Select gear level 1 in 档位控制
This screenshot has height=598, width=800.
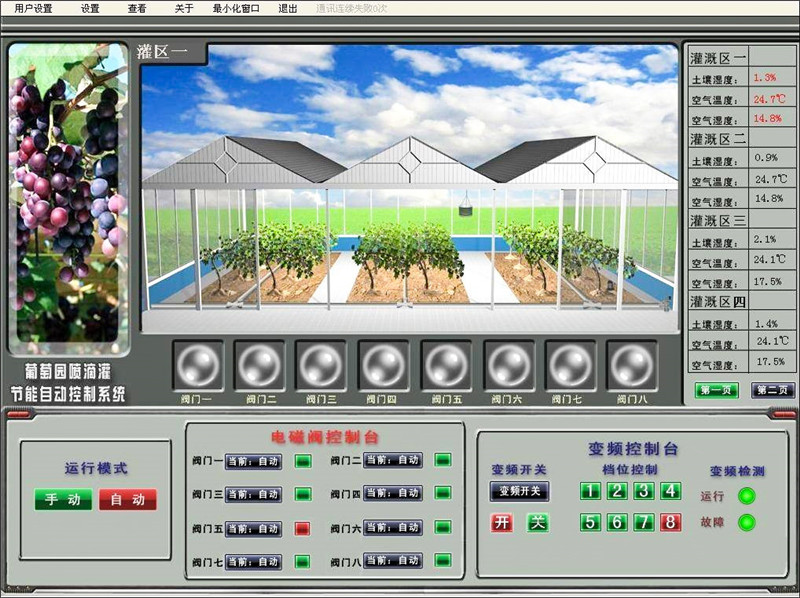(590, 491)
